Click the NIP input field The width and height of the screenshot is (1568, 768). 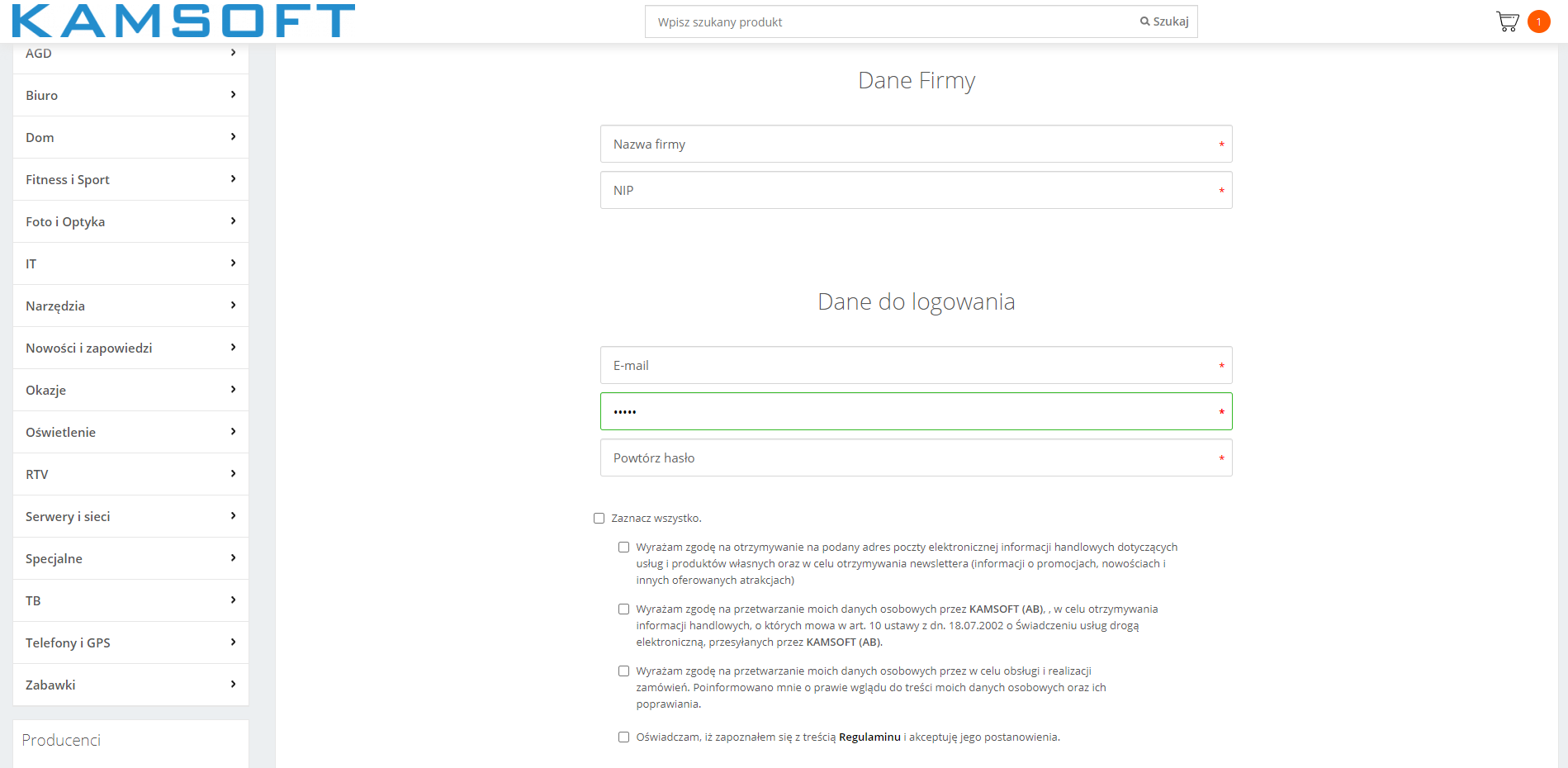(x=916, y=190)
